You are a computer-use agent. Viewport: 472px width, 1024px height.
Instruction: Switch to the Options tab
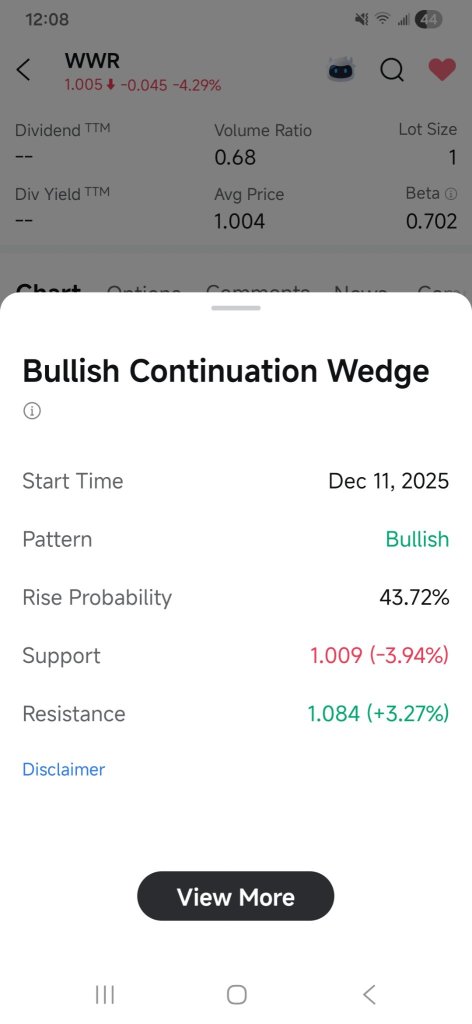pos(144,288)
